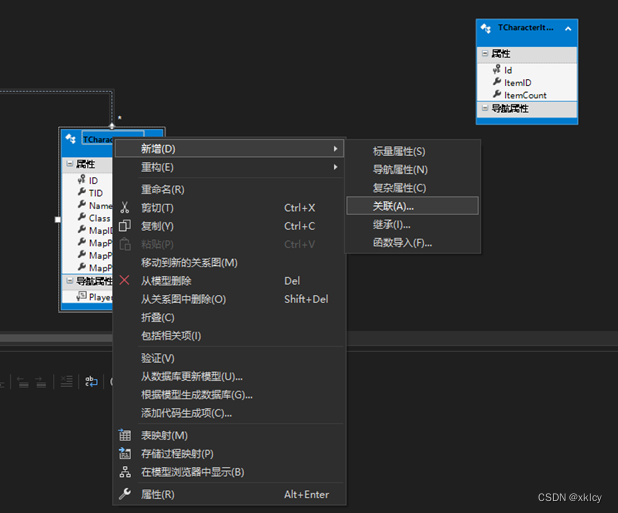The width and height of the screenshot is (618, 513).
Task: Open the 重构(E) submenu
Action: [229, 167]
